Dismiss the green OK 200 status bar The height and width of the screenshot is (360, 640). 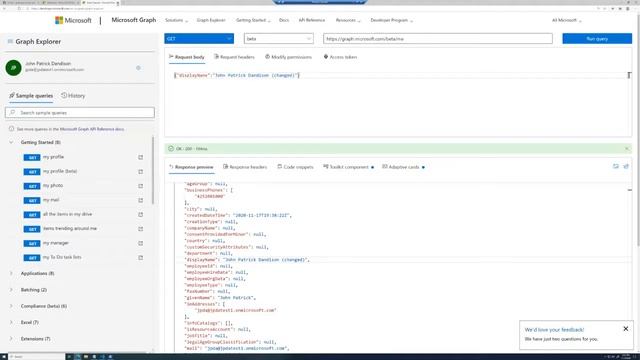(627, 149)
